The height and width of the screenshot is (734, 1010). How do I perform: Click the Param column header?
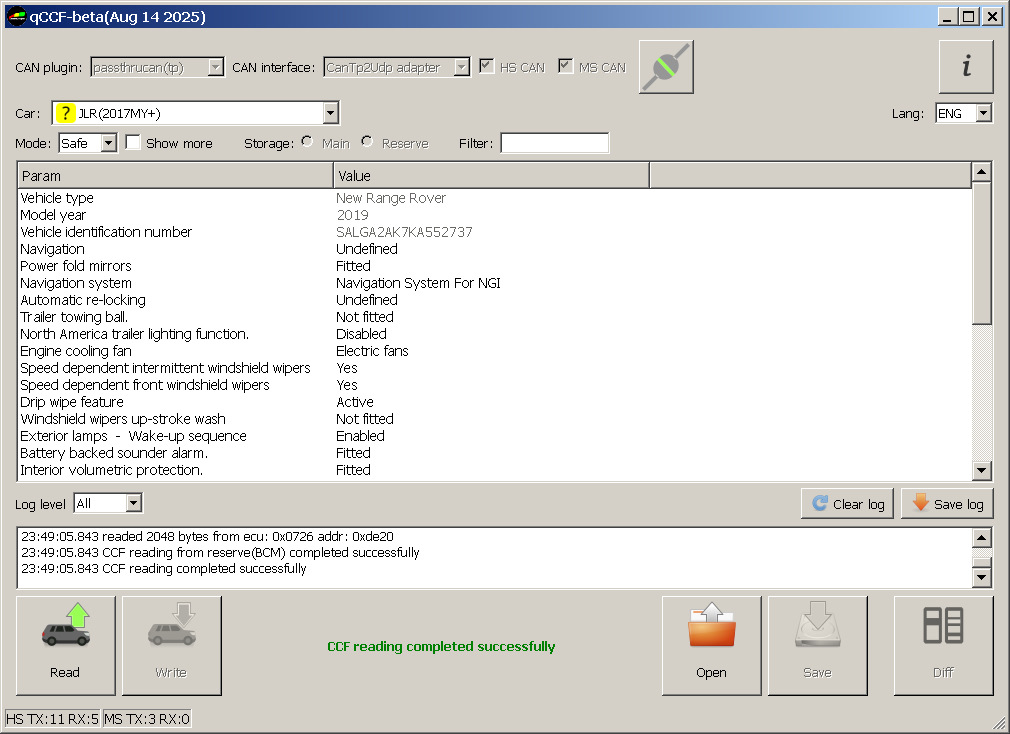(x=175, y=176)
